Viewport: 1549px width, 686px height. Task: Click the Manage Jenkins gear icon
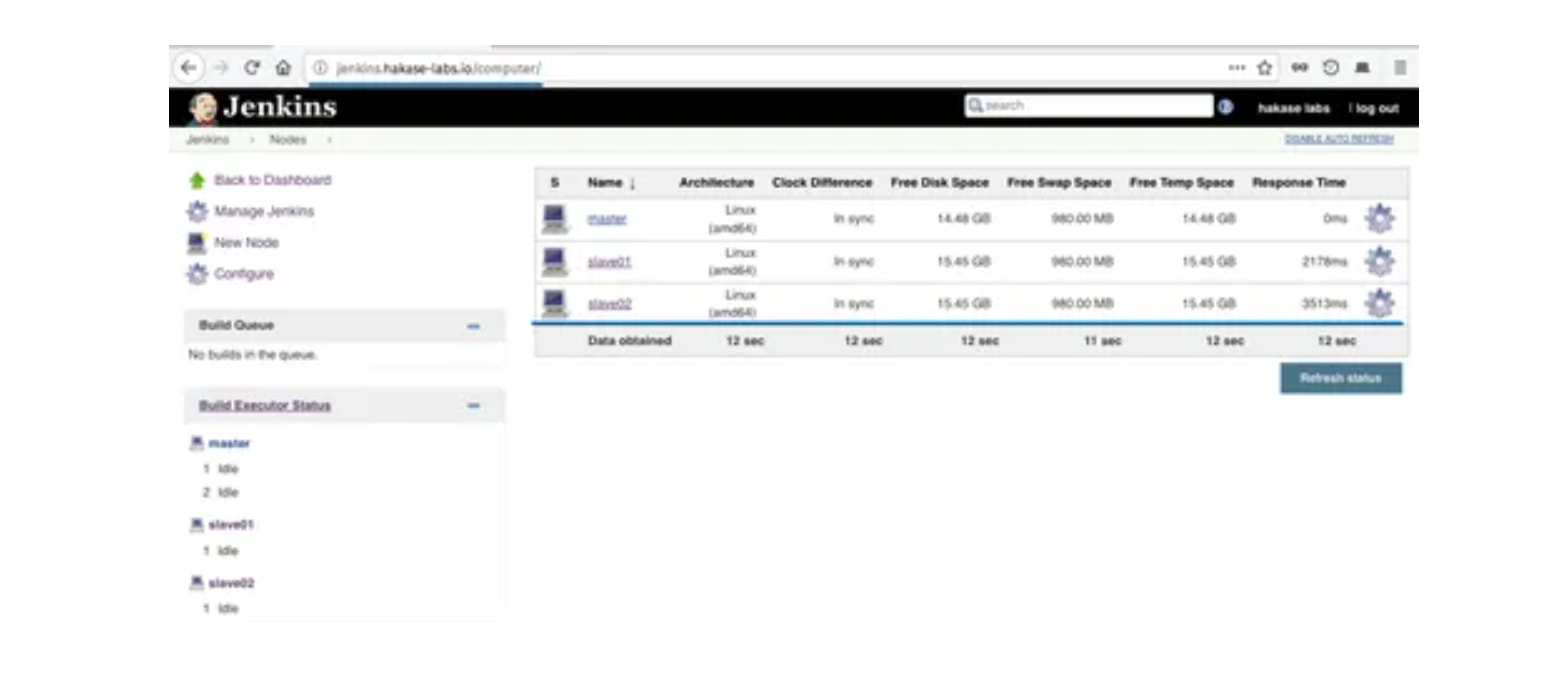coord(197,212)
